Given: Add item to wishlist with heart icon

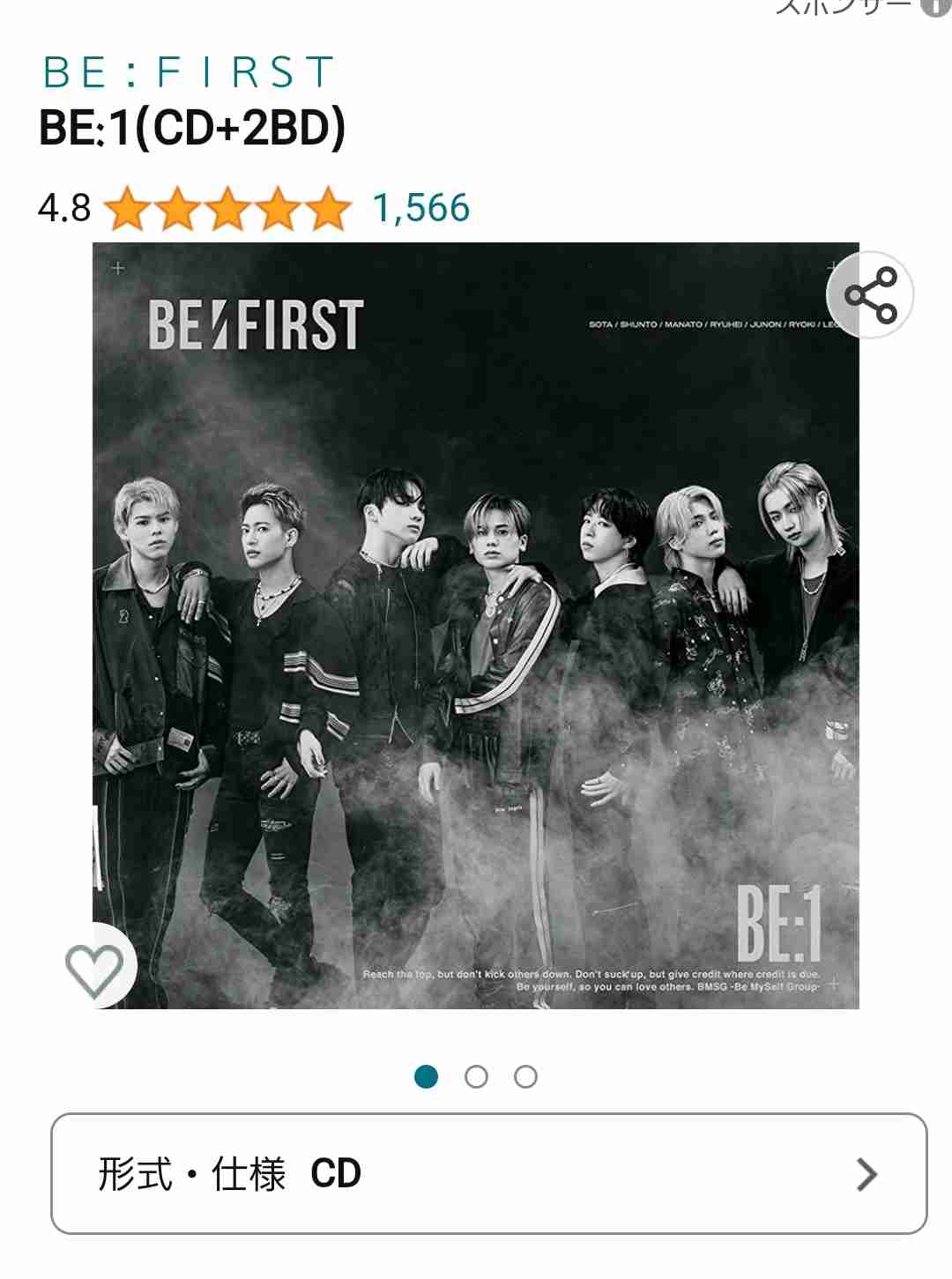Looking at the screenshot, I should coord(94,969).
